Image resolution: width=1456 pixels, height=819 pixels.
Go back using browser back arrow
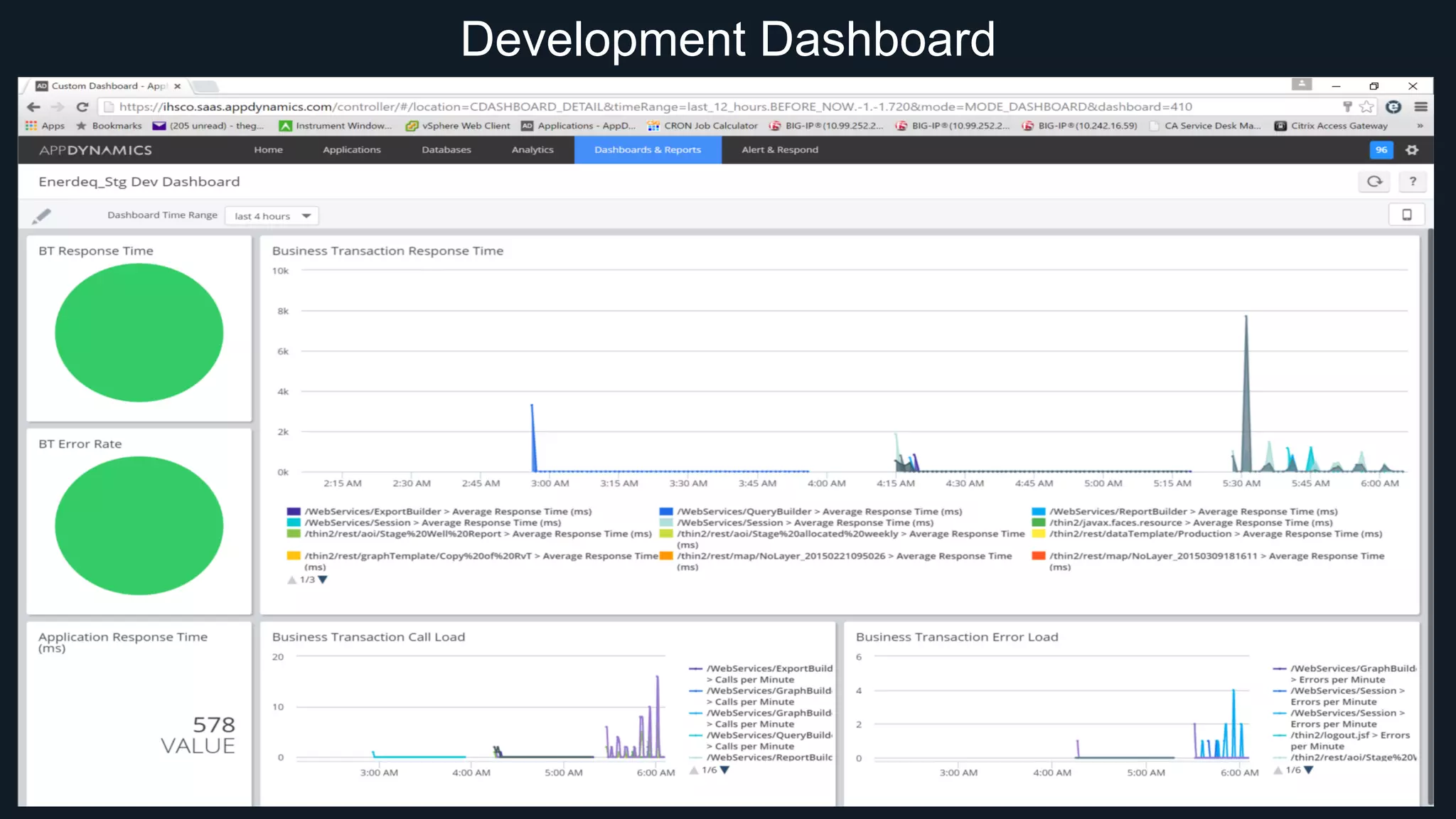33,107
